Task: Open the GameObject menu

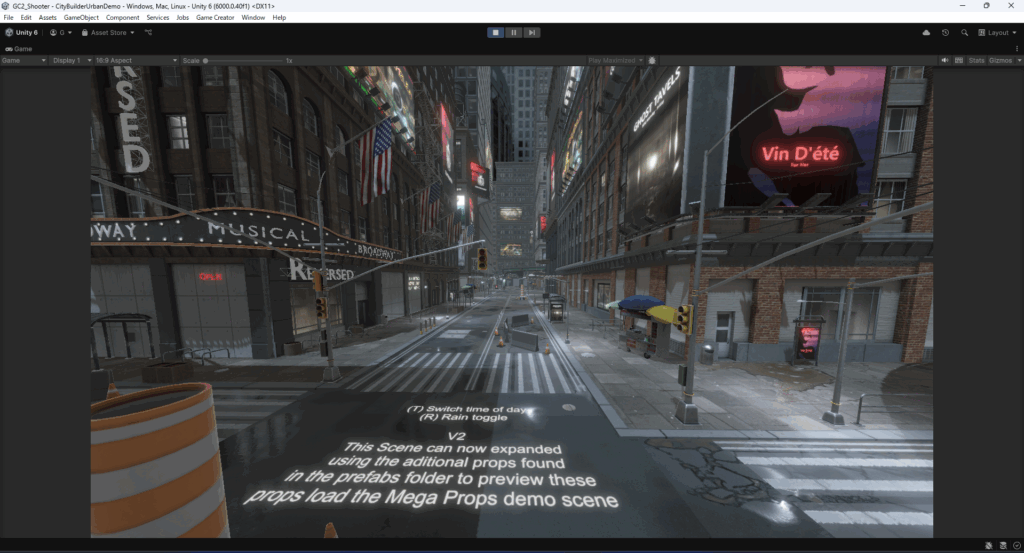Action: [x=81, y=17]
